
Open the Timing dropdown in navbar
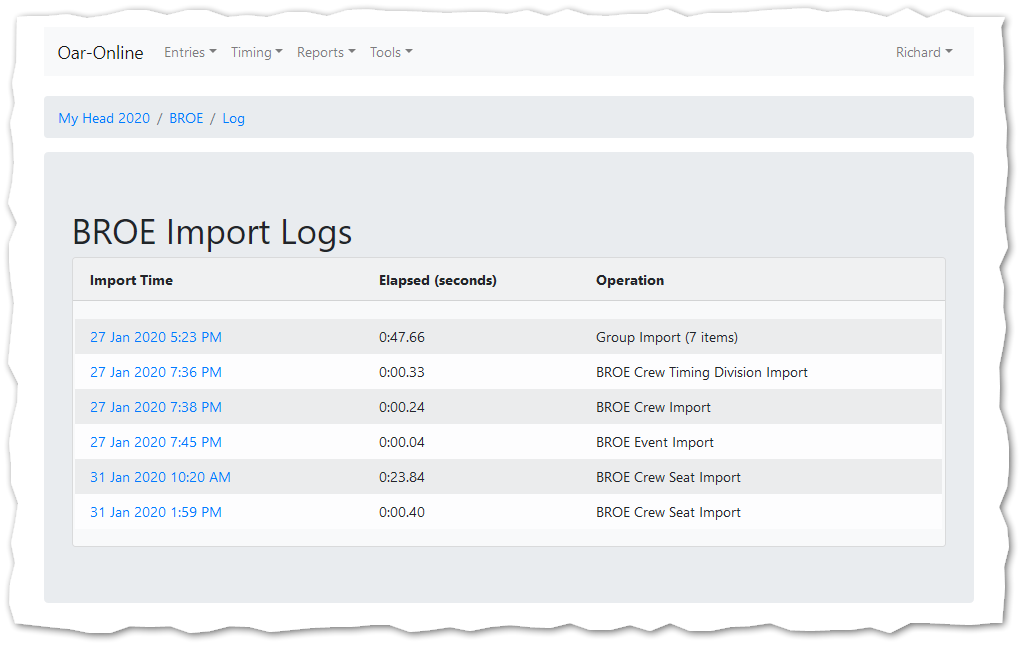(x=256, y=53)
